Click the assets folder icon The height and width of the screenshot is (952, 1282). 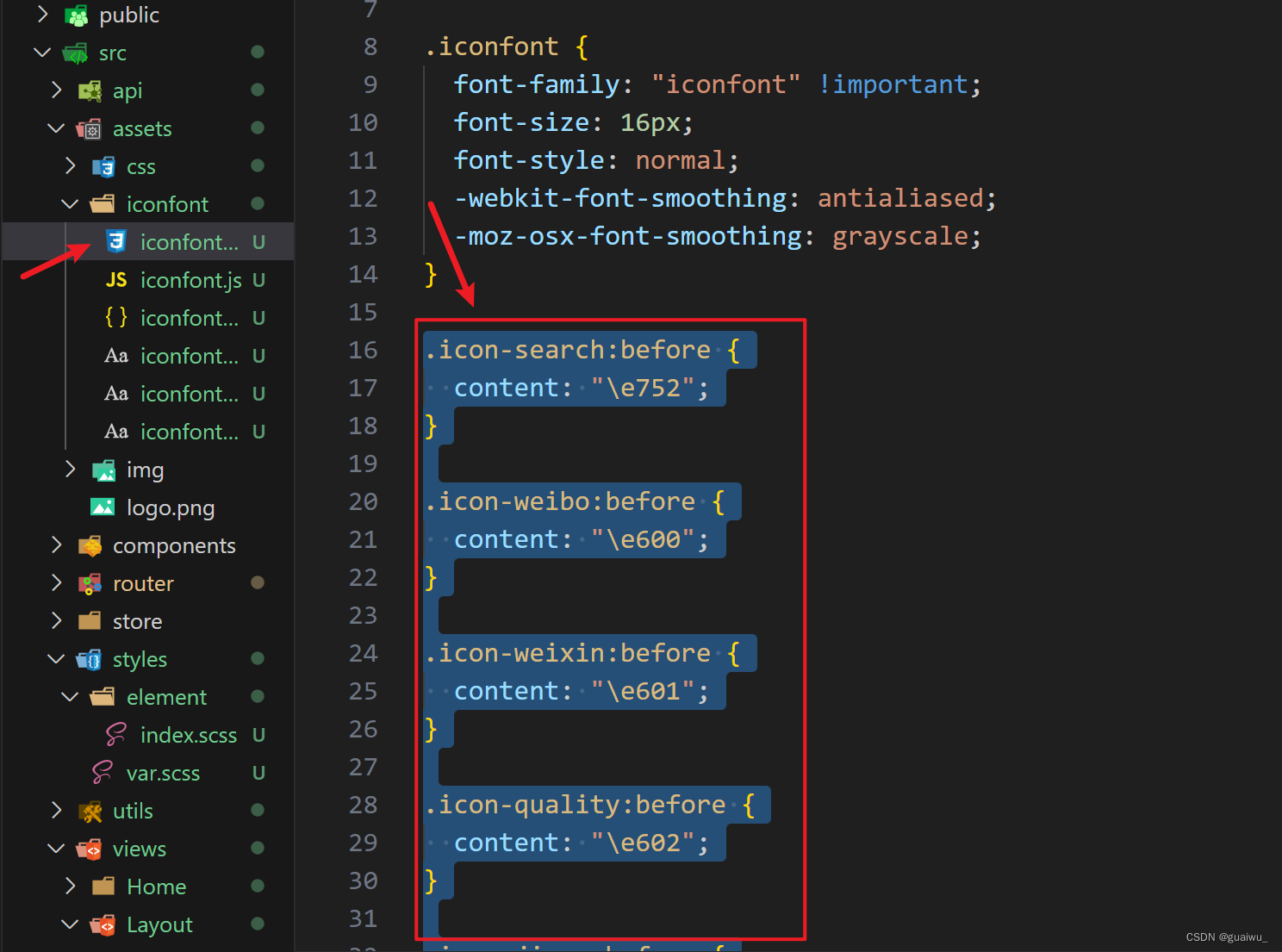90,128
